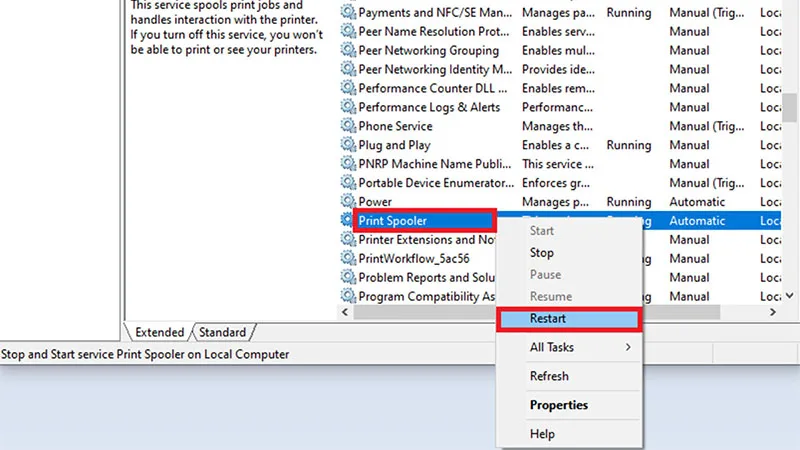Click the Peer Name Resolution Protocol gear icon
800x450 pixels.
(x=348, y=31)
